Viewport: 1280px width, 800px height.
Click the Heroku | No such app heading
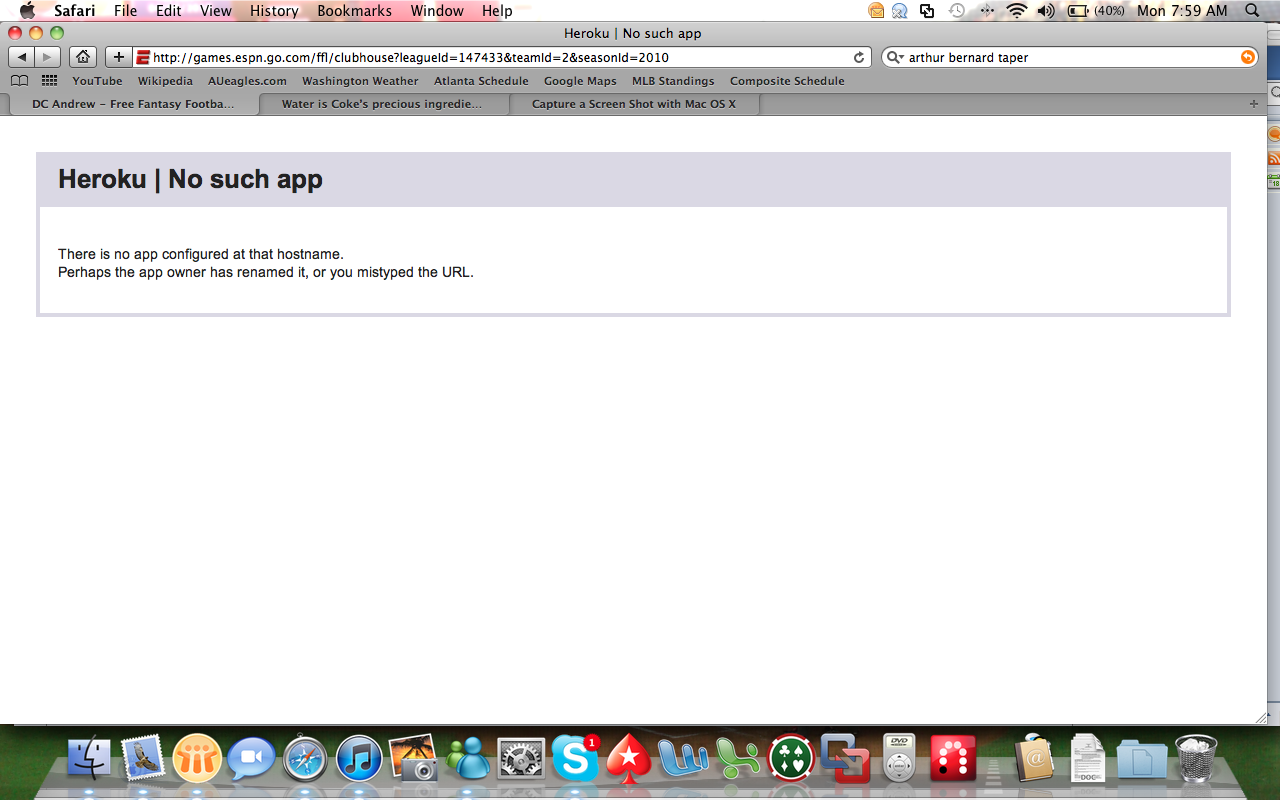pos(190,179)
